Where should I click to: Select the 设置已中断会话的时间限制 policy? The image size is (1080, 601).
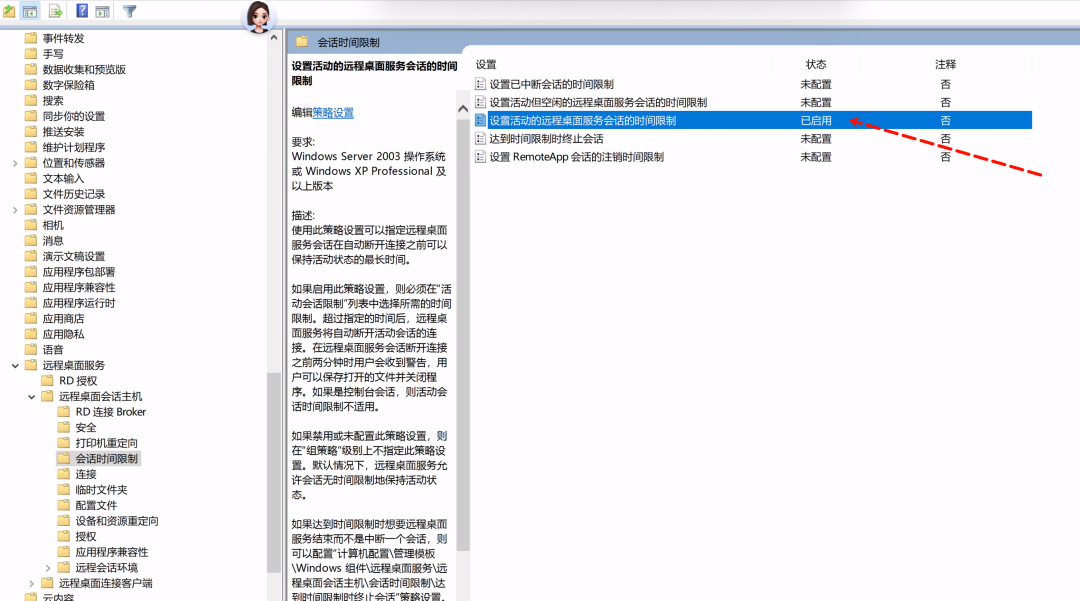pos(551,84)
